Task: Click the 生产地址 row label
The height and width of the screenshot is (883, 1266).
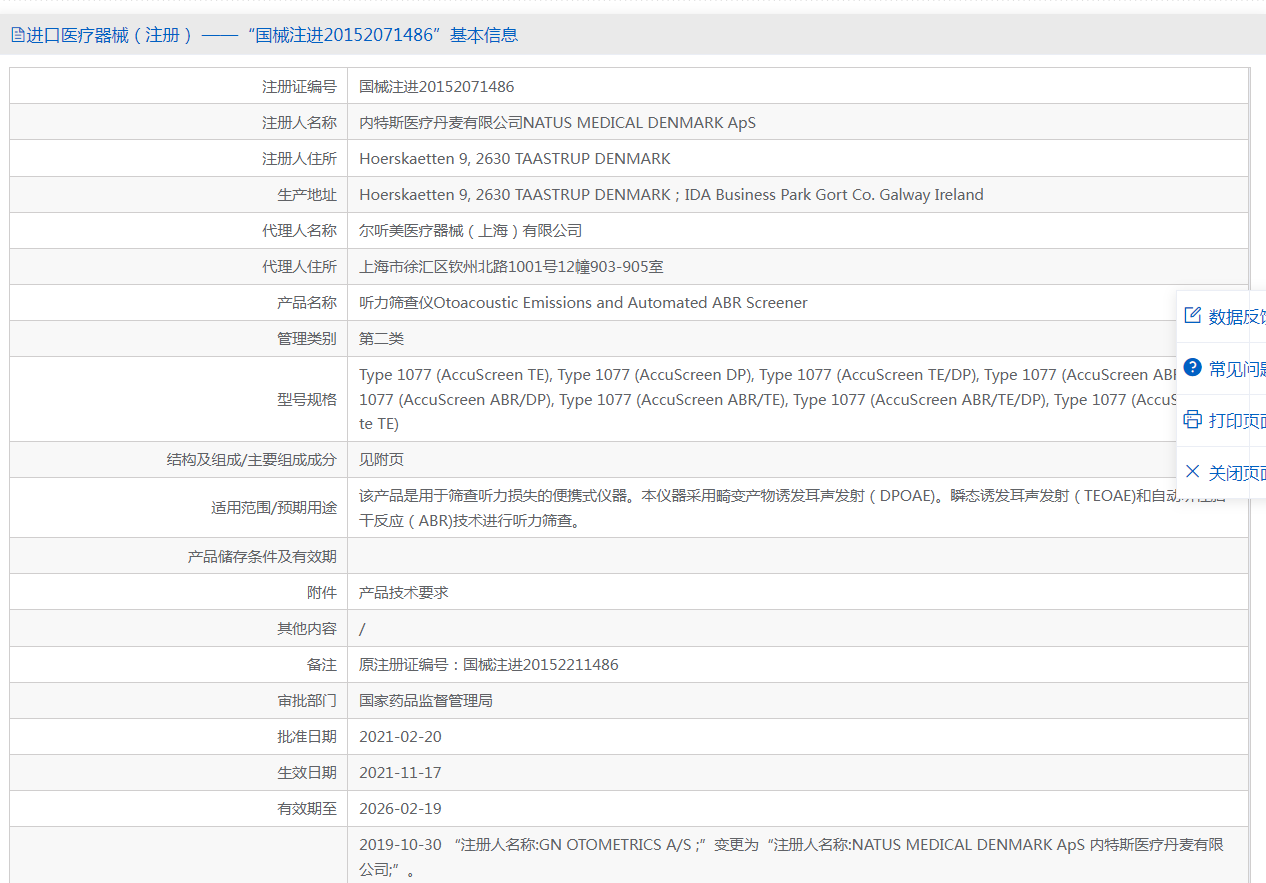Action: (307, 195)
